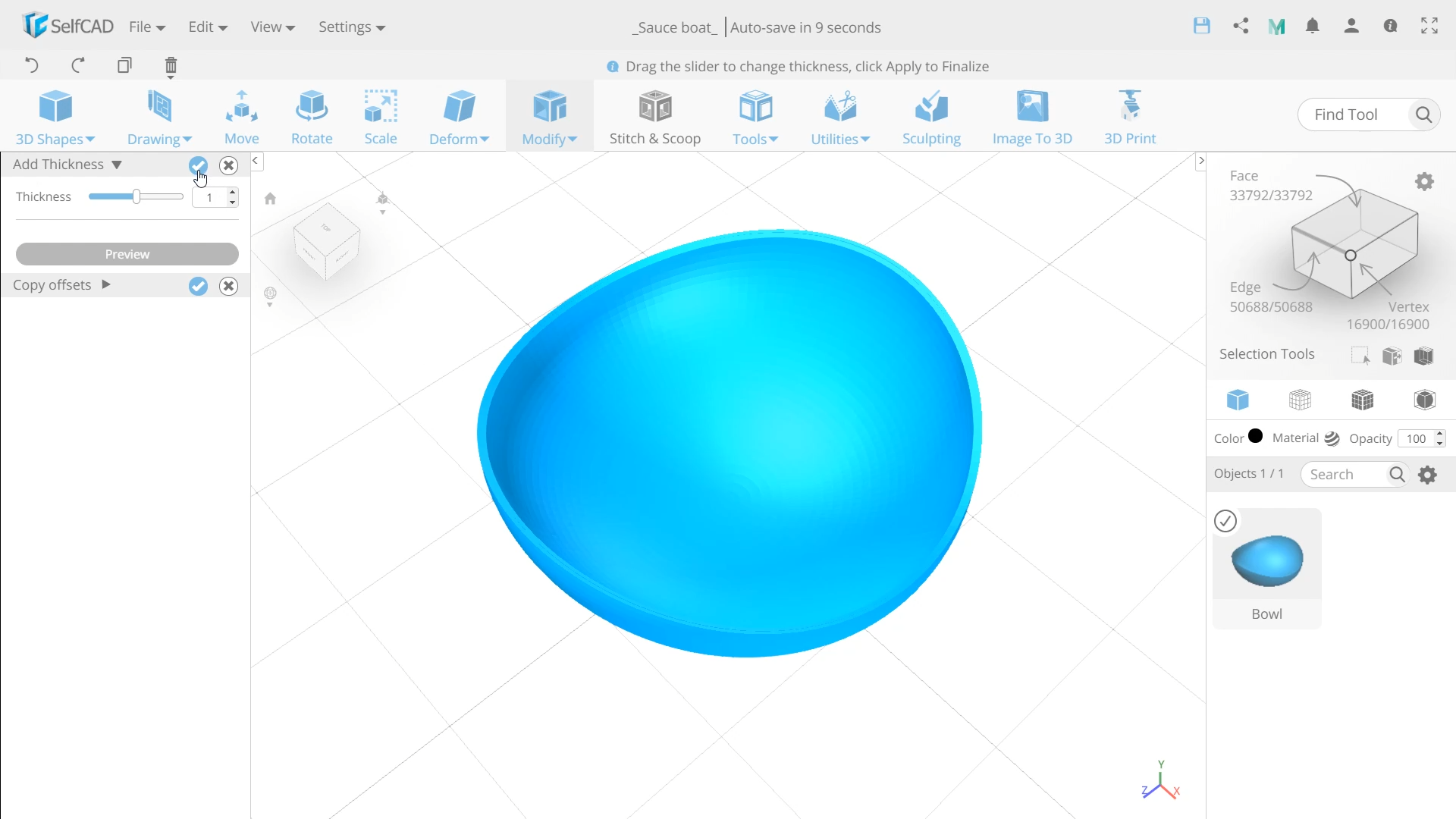The width and height of the screenshot is (1456, 819).
Task: Click the Share icon
Action: point(1241,26)
